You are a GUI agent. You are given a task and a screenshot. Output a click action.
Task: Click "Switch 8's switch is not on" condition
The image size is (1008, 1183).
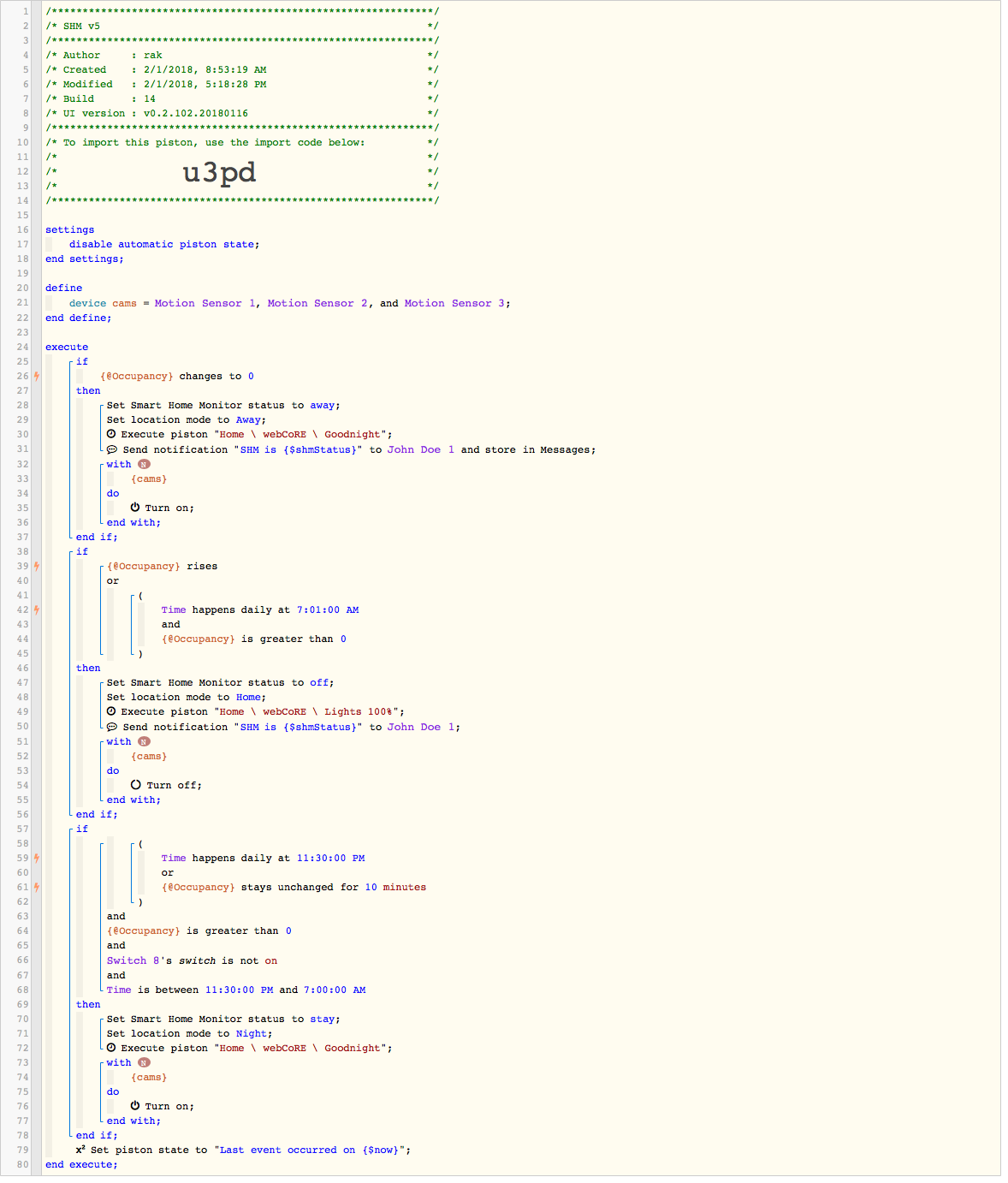192,960
